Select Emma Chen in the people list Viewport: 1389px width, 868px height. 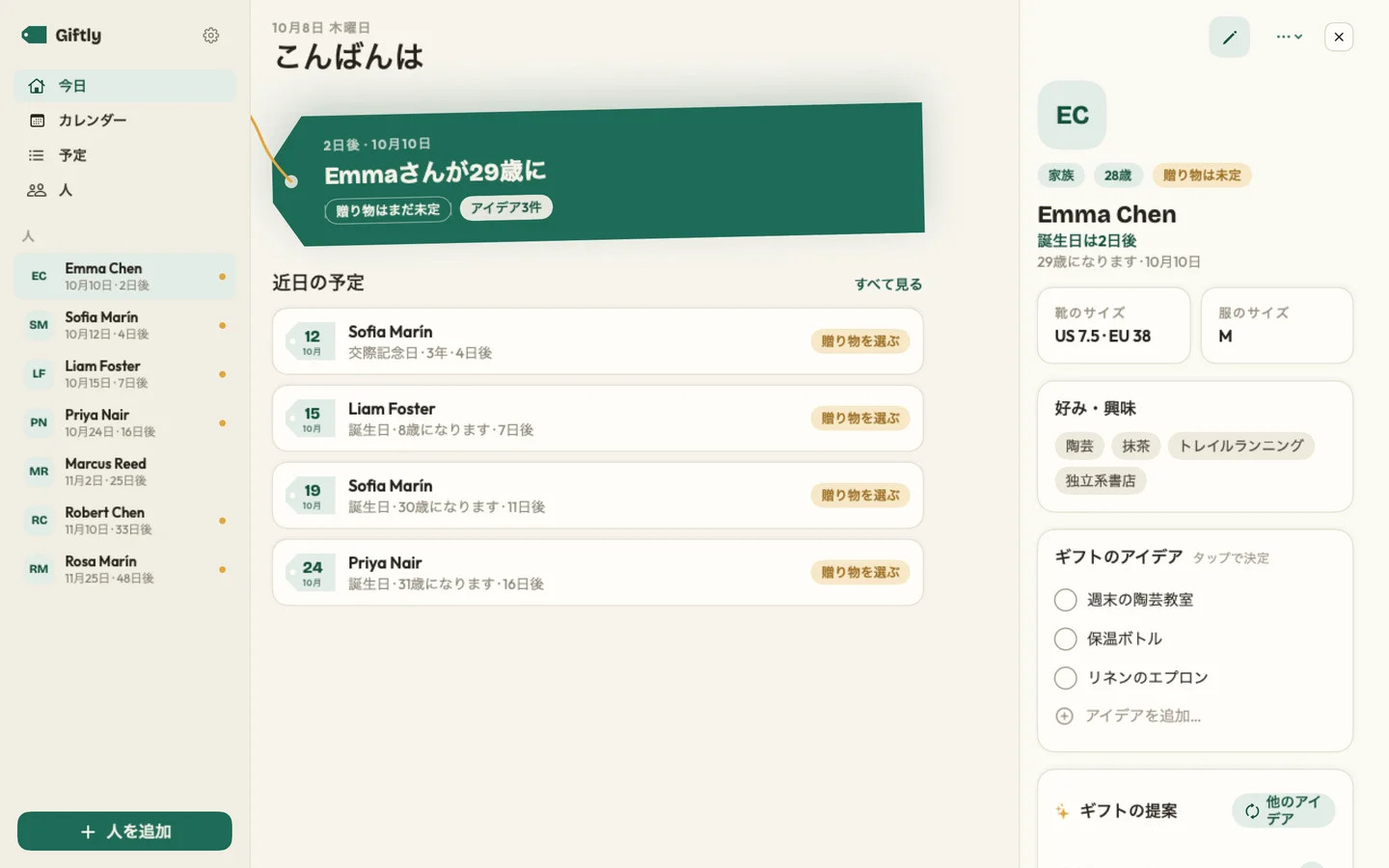pyautogui.click(x=125, y=277)
